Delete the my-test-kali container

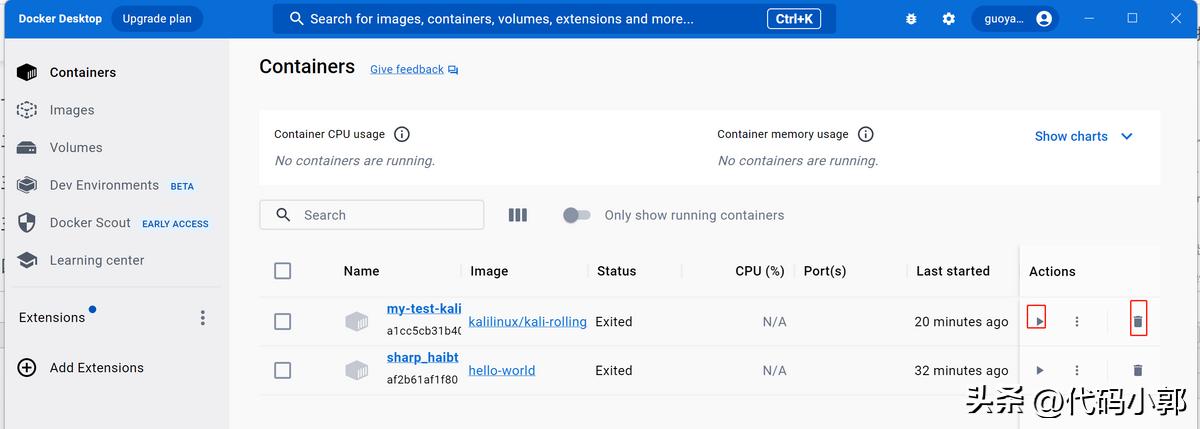pos(1137,321)
